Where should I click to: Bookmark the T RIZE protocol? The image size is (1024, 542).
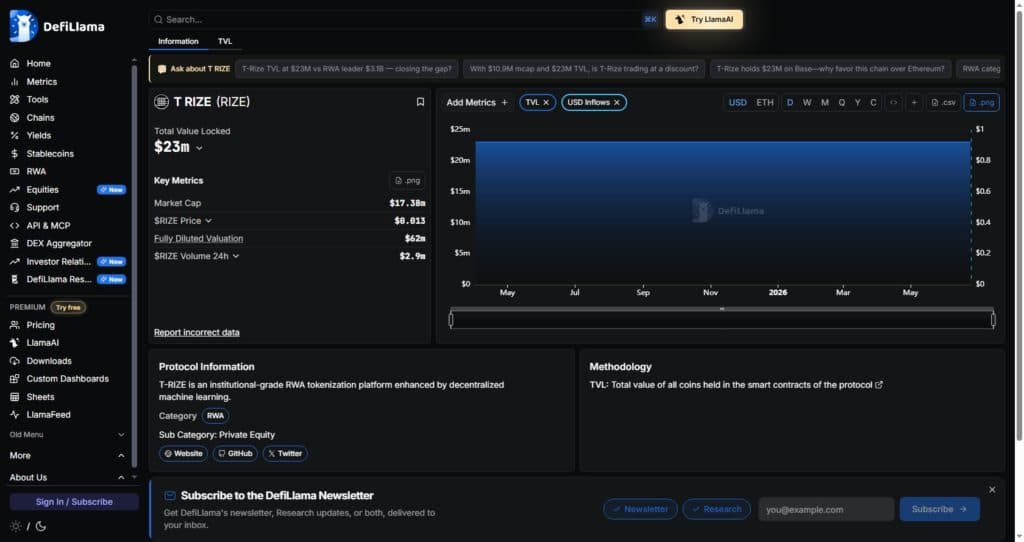click(420, 102)
